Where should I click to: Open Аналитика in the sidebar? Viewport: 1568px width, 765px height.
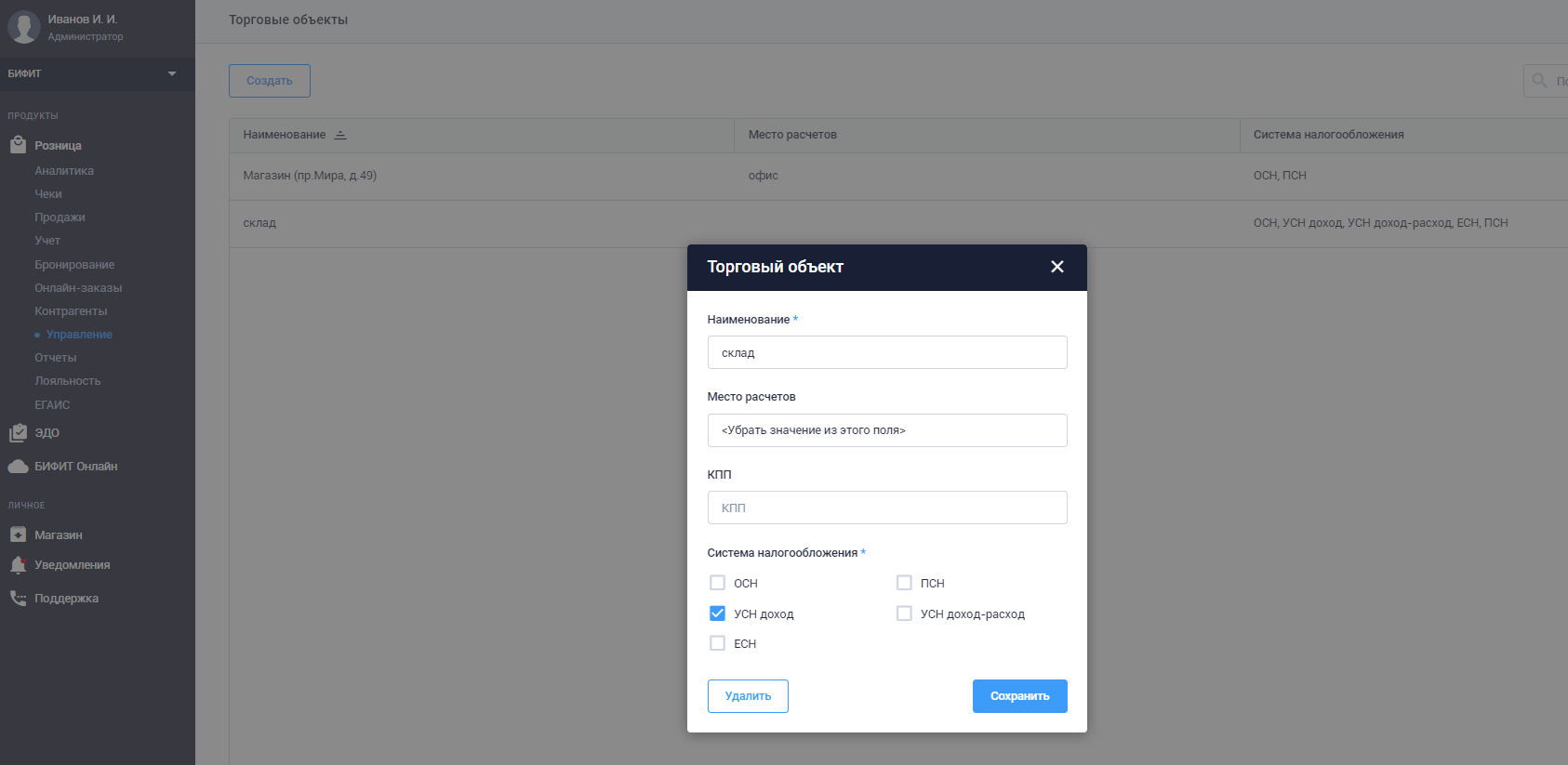click(64, 171)
